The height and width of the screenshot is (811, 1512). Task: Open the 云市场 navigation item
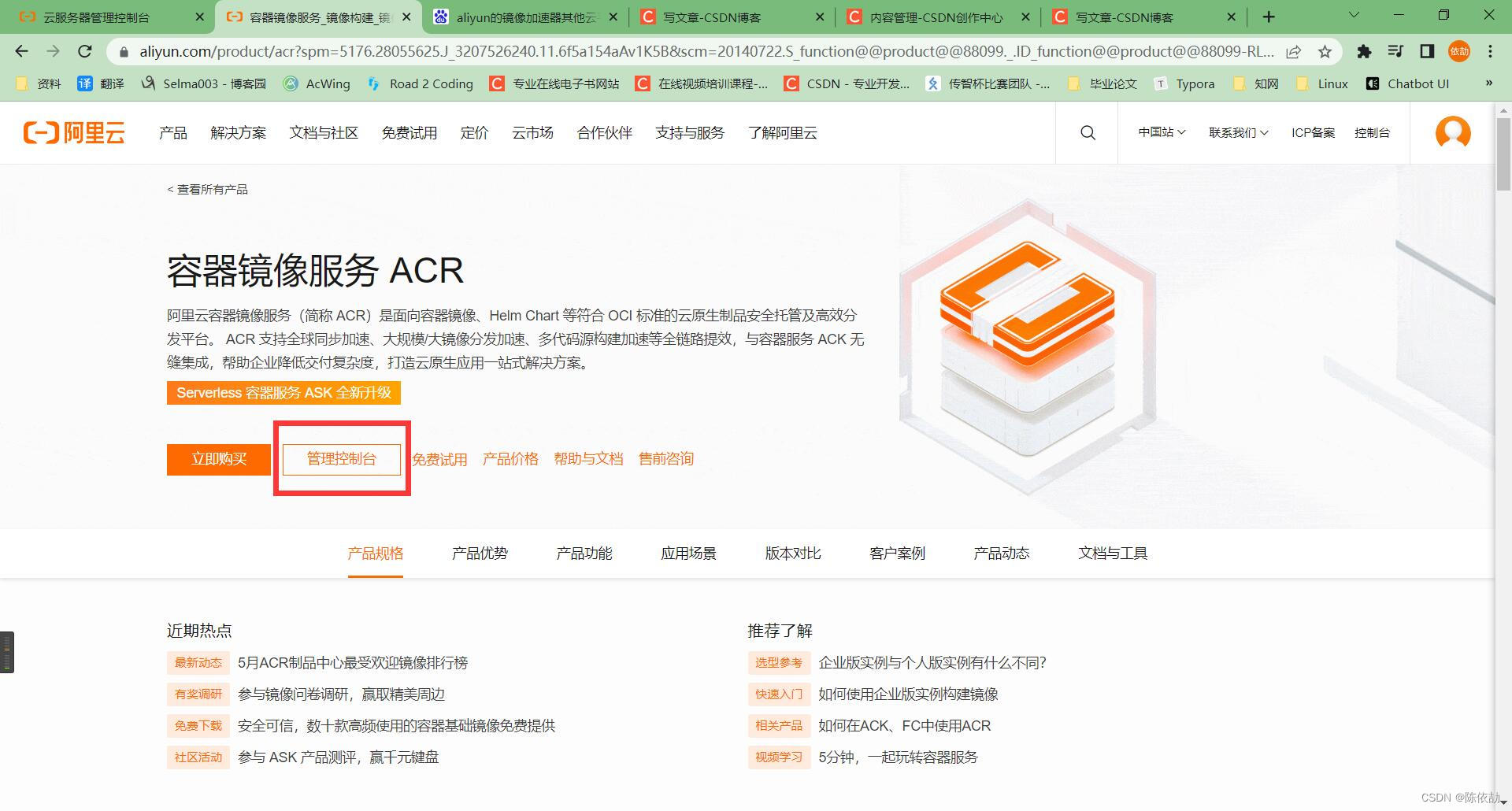point(533,132)
